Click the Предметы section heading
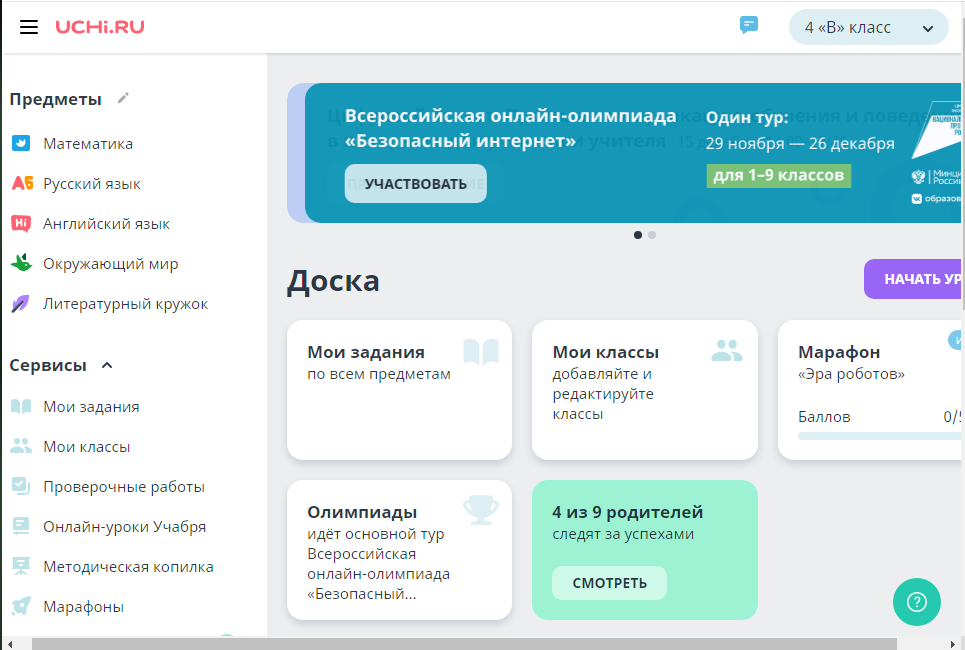This screenshot has width=965, height=650. pyautogui.click(x=55, y=99)
